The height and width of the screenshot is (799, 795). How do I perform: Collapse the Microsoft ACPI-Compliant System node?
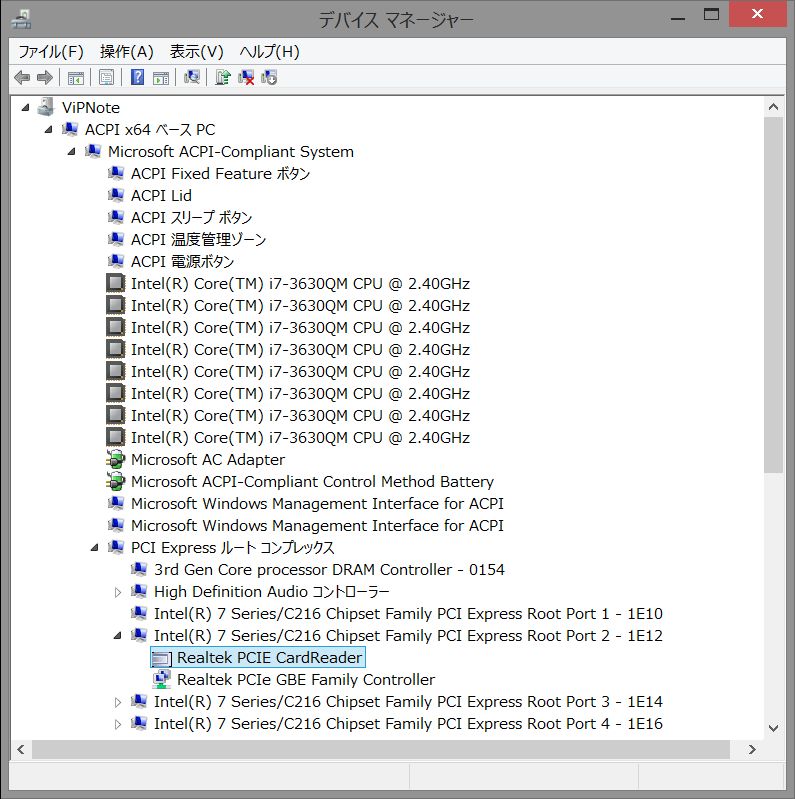pos(71,151)
